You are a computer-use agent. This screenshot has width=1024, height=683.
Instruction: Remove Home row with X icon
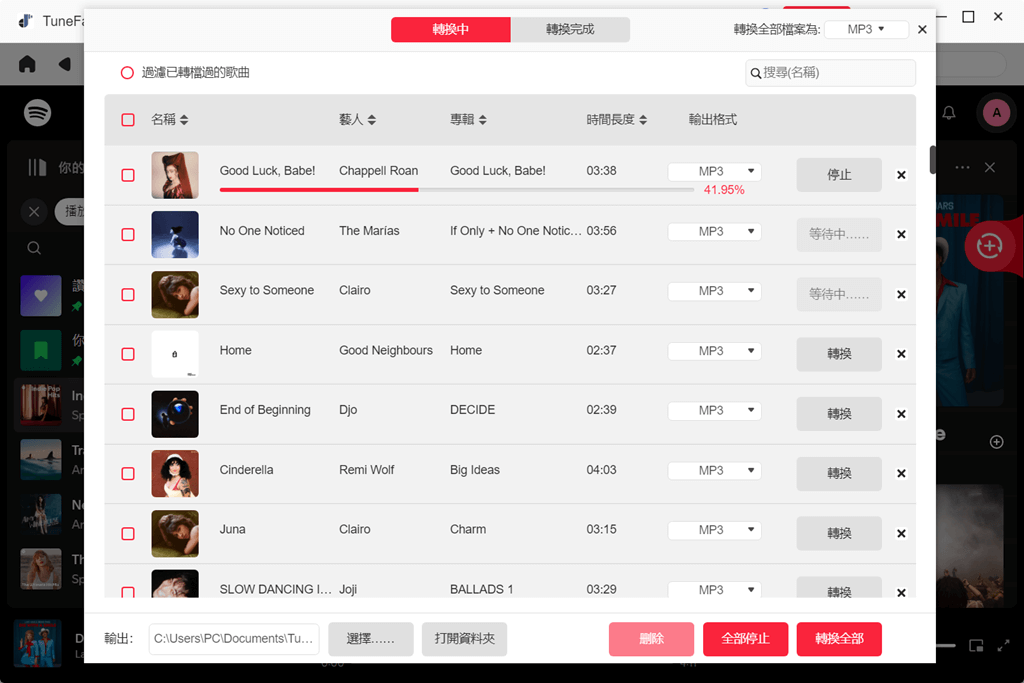tap(901, 354)
